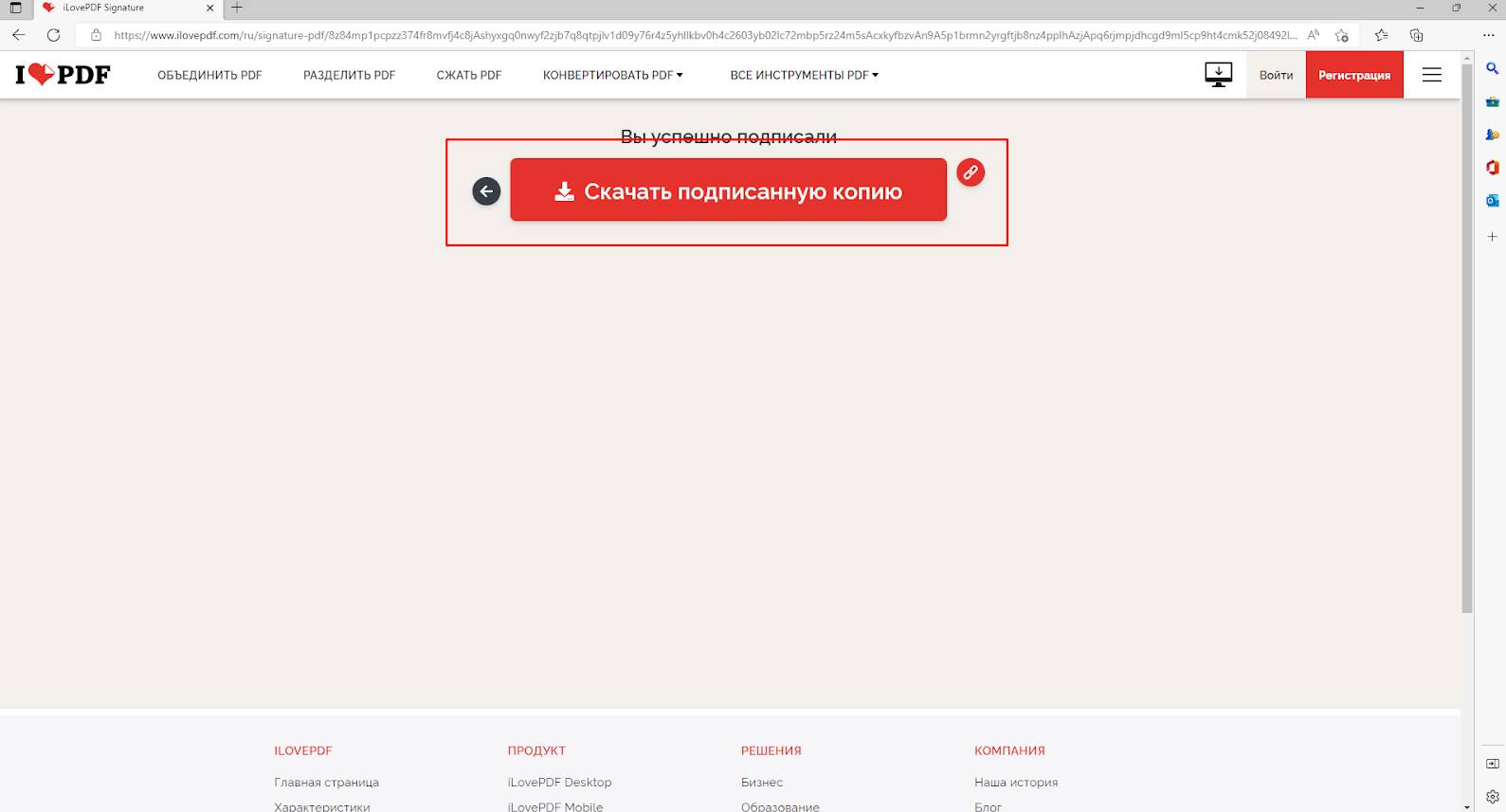Viewport: 1506px width, 812px height.
Task: Click the ILOVEPDF footer heading
Action: coord(303,750)
